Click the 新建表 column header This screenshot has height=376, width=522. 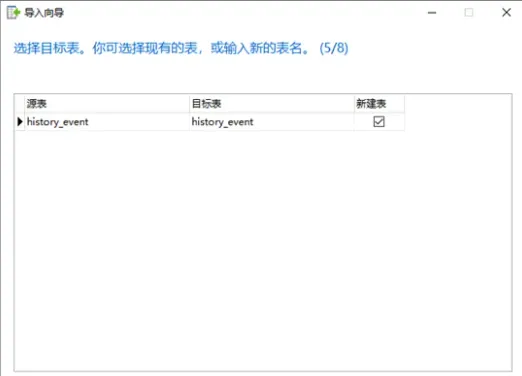click(x=379, y=104)
